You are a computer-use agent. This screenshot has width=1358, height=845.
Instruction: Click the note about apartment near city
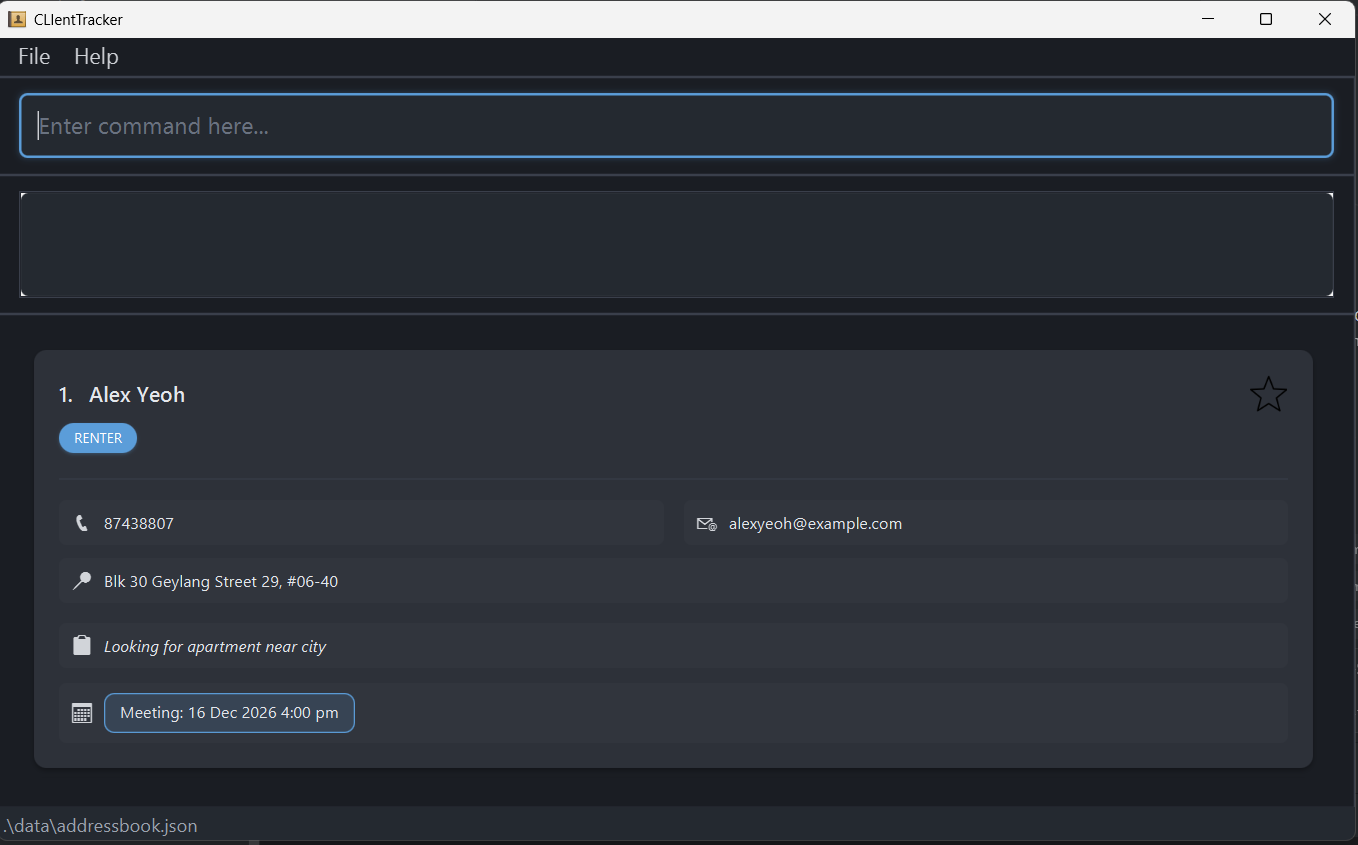click(215, 647)
